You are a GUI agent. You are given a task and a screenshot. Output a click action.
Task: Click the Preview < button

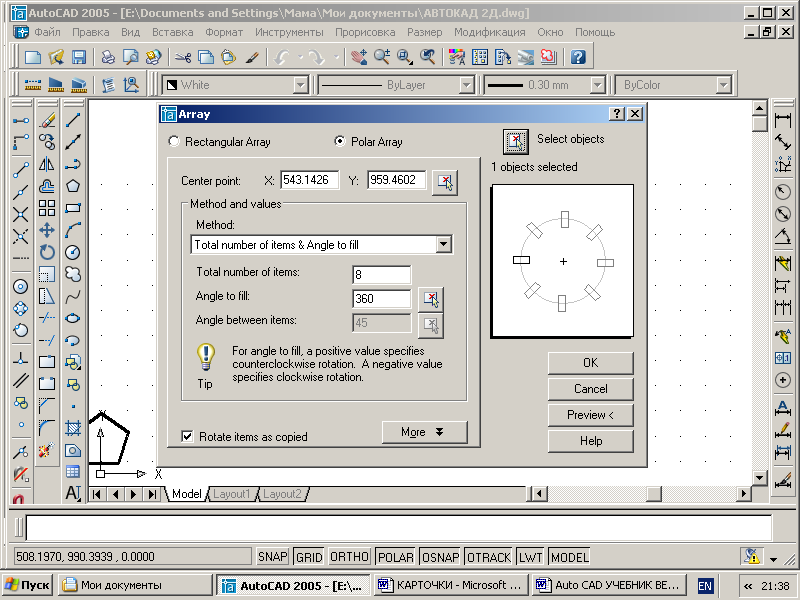[590, 415]
